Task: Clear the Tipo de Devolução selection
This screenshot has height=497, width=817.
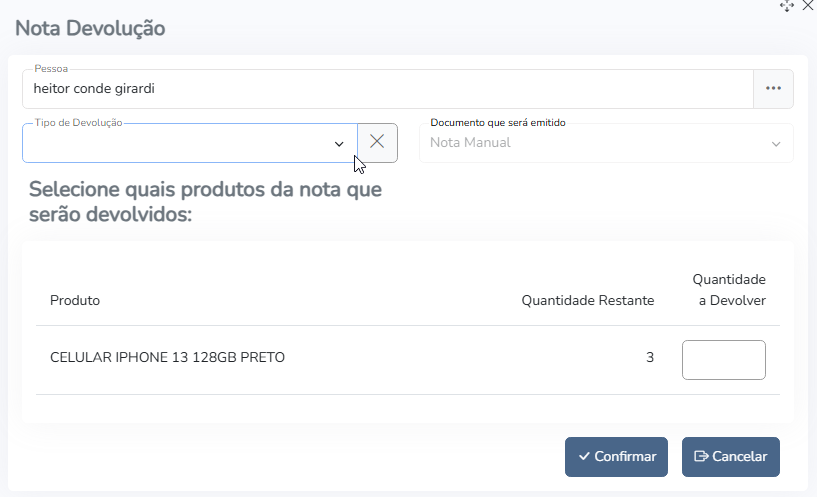Action: click(377, 142)
